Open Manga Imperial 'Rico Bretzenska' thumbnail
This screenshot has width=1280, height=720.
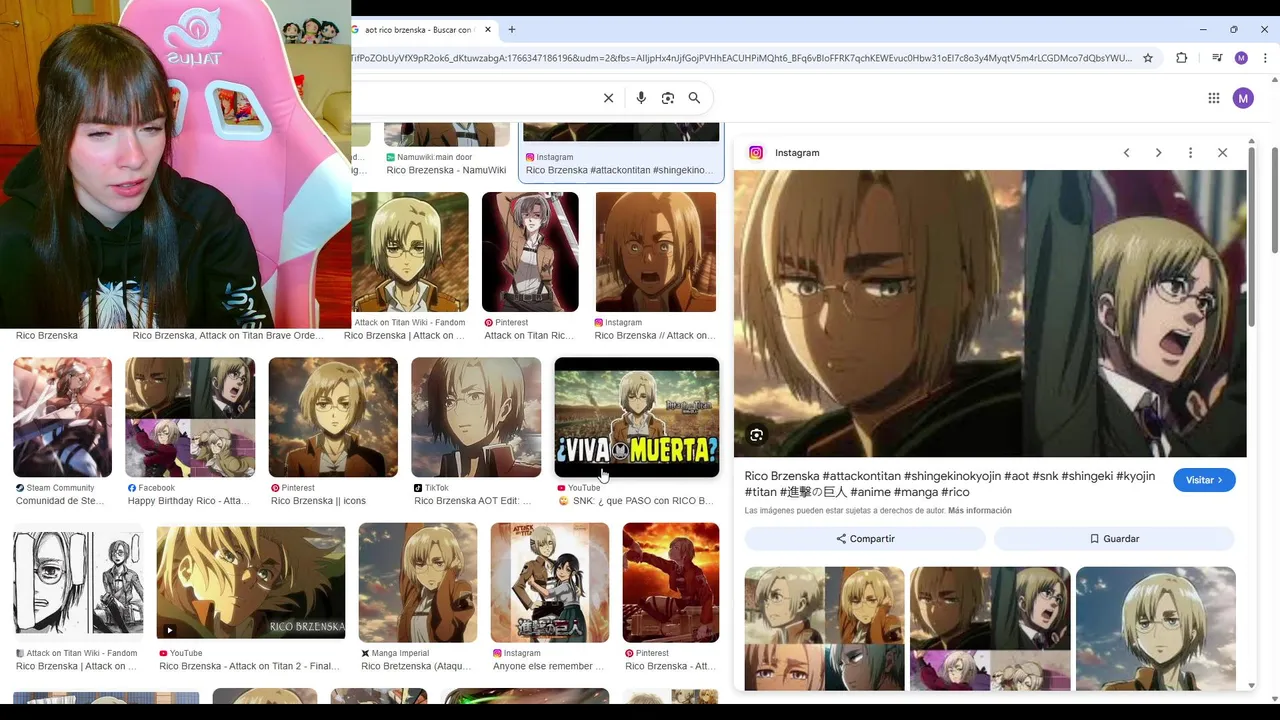(x=418, y=582)
